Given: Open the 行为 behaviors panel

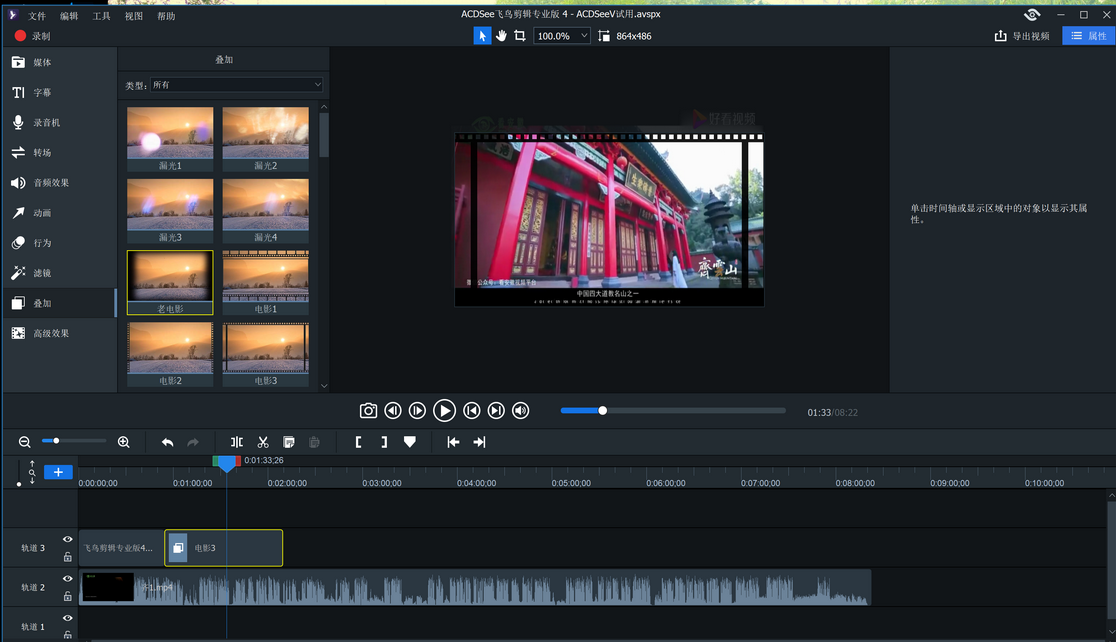Looking at the screenshot, I should point(59,243).
